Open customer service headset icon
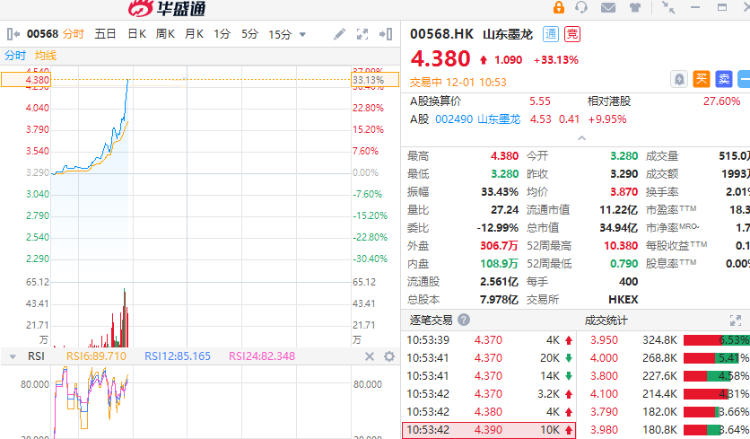The width and height of the screenshot is (750, 439). tap(581, 7)
